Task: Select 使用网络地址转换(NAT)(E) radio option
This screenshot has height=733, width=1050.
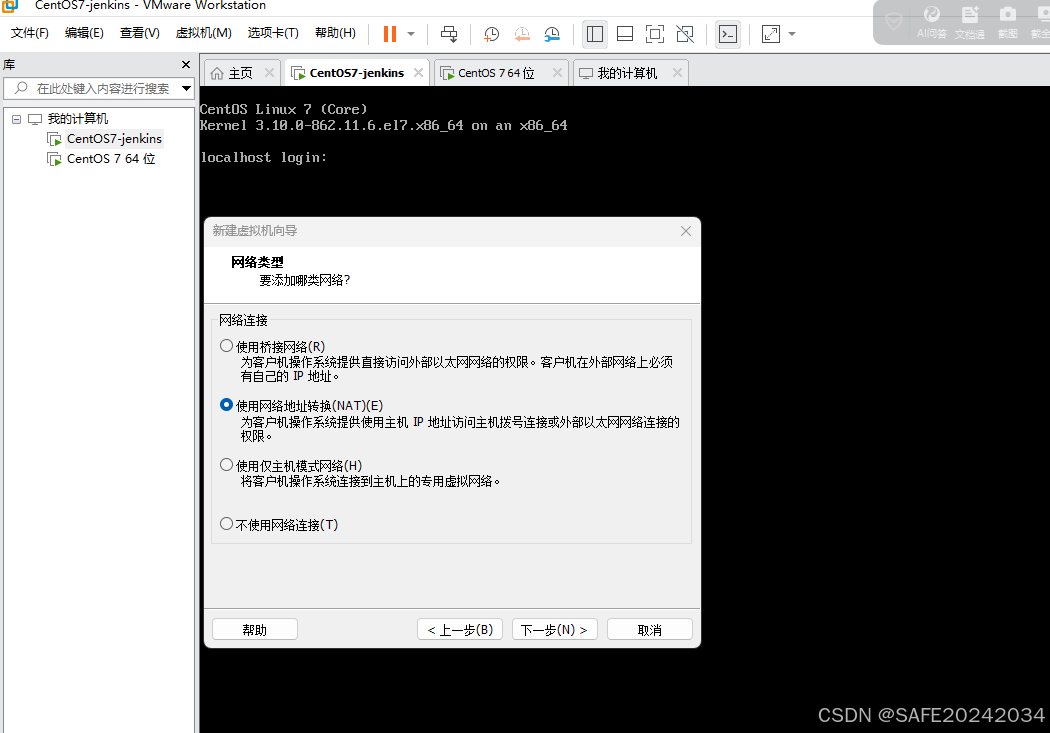Action: point(226,405)
